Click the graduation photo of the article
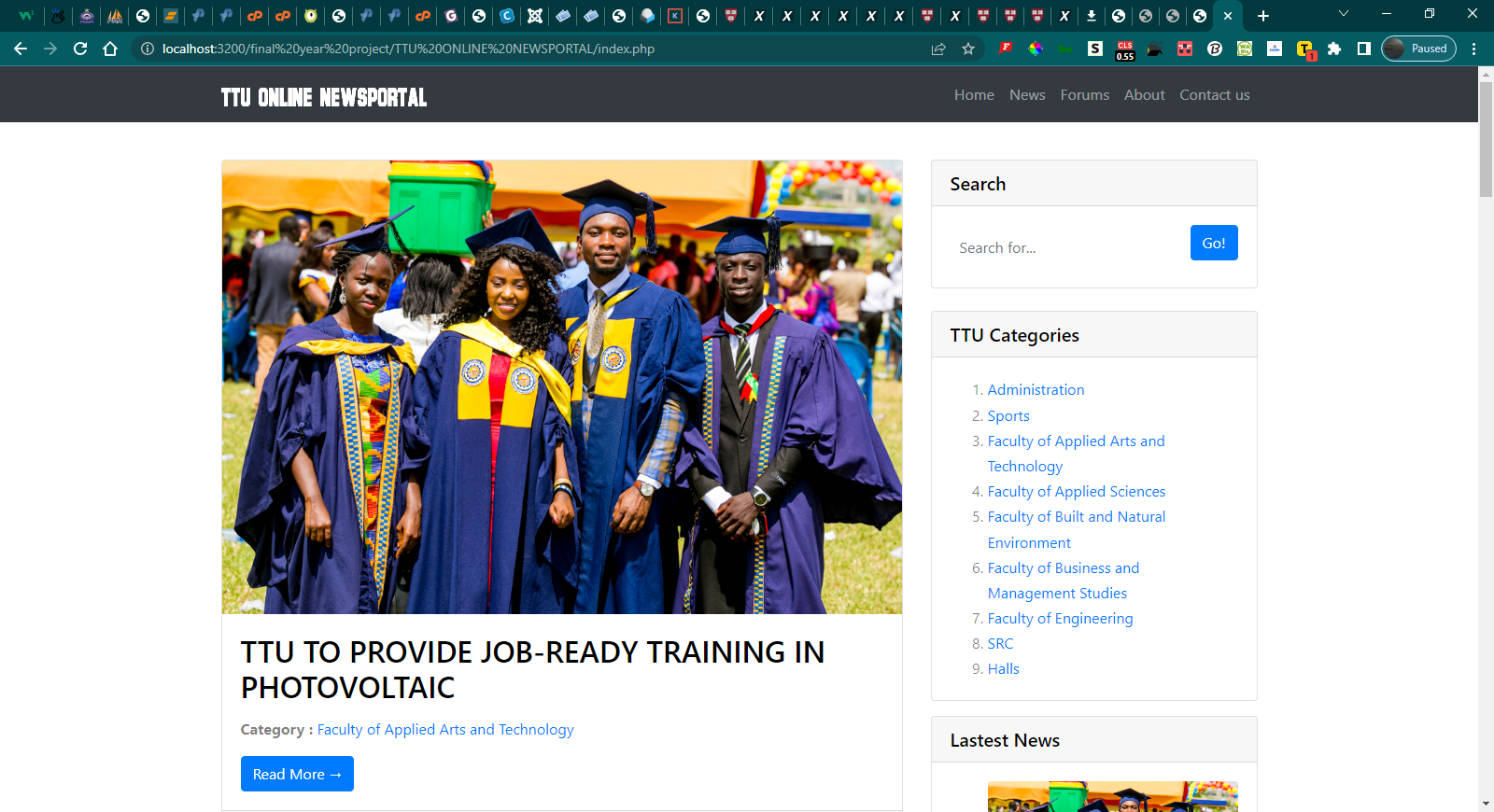The image size is (1494, 812). (562, 387)
